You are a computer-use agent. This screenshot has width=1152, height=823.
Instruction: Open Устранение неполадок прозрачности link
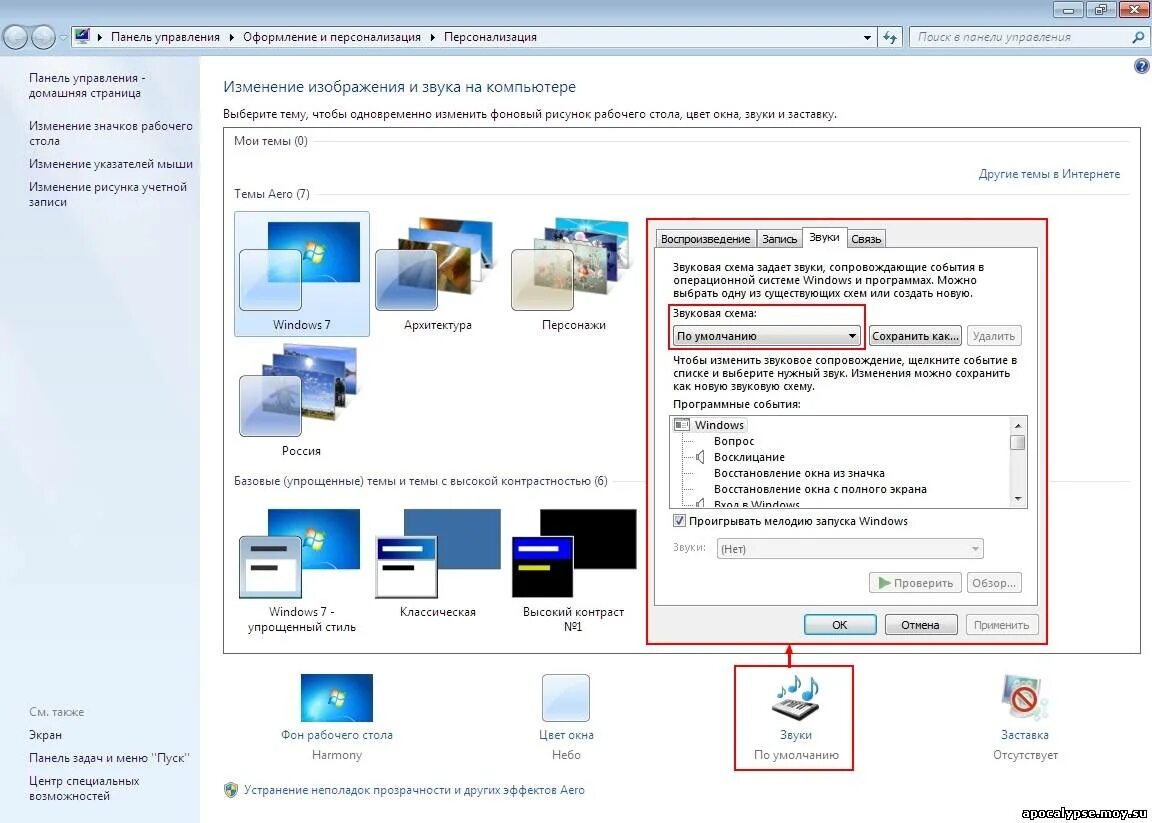pos(414,790)
